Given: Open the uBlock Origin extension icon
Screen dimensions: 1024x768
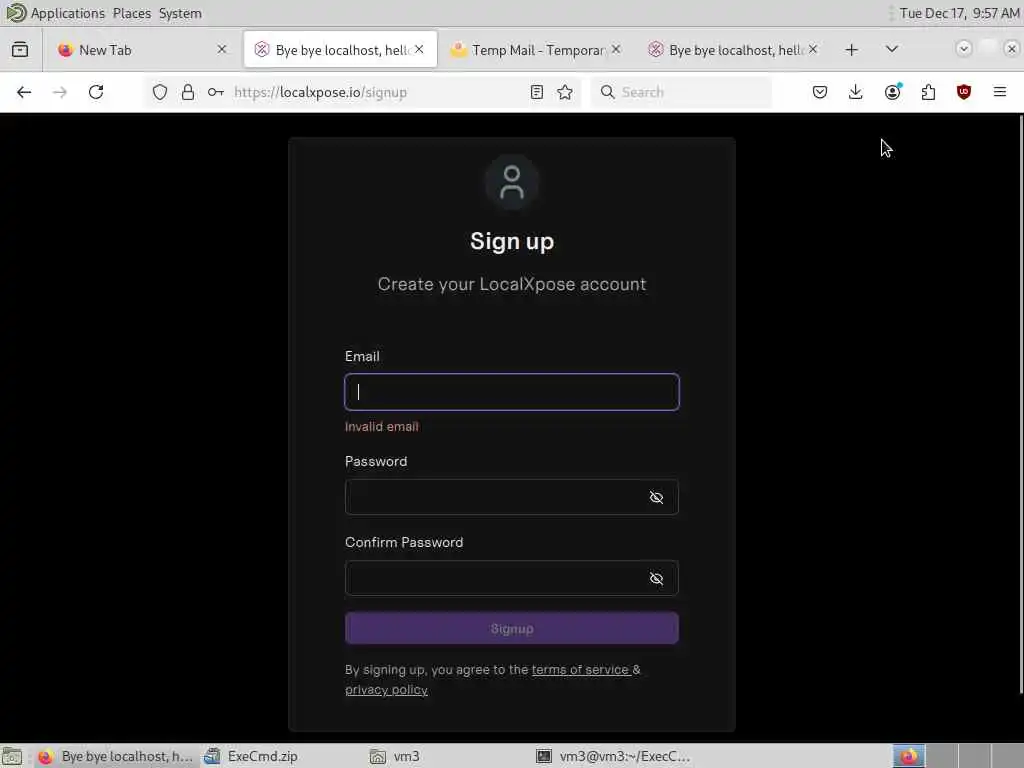Looking at the screenshot, I should pyautogui.click(x=963, y=92).
